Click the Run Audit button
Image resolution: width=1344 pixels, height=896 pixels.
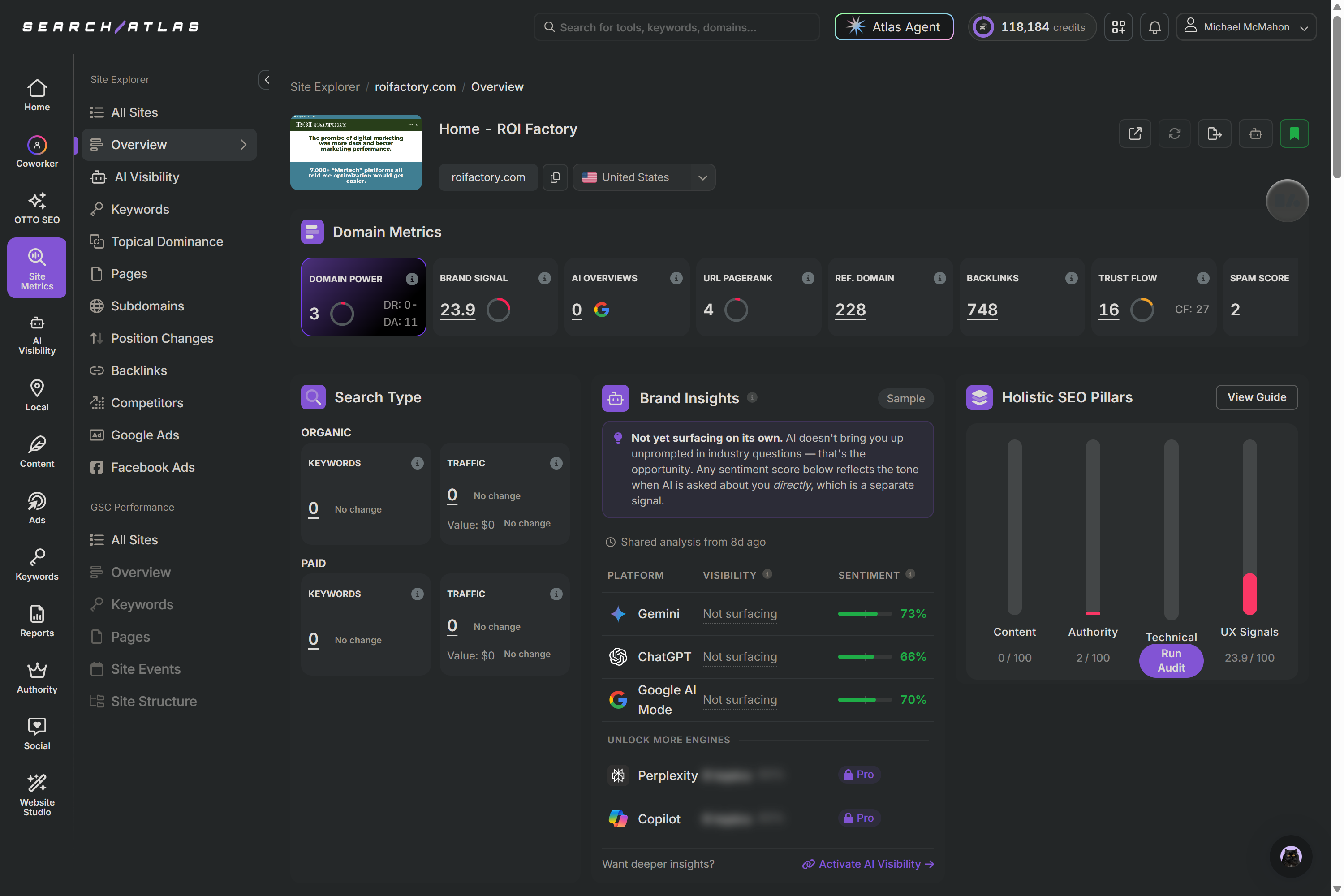pyautogui.click(x=1171, y=660)
